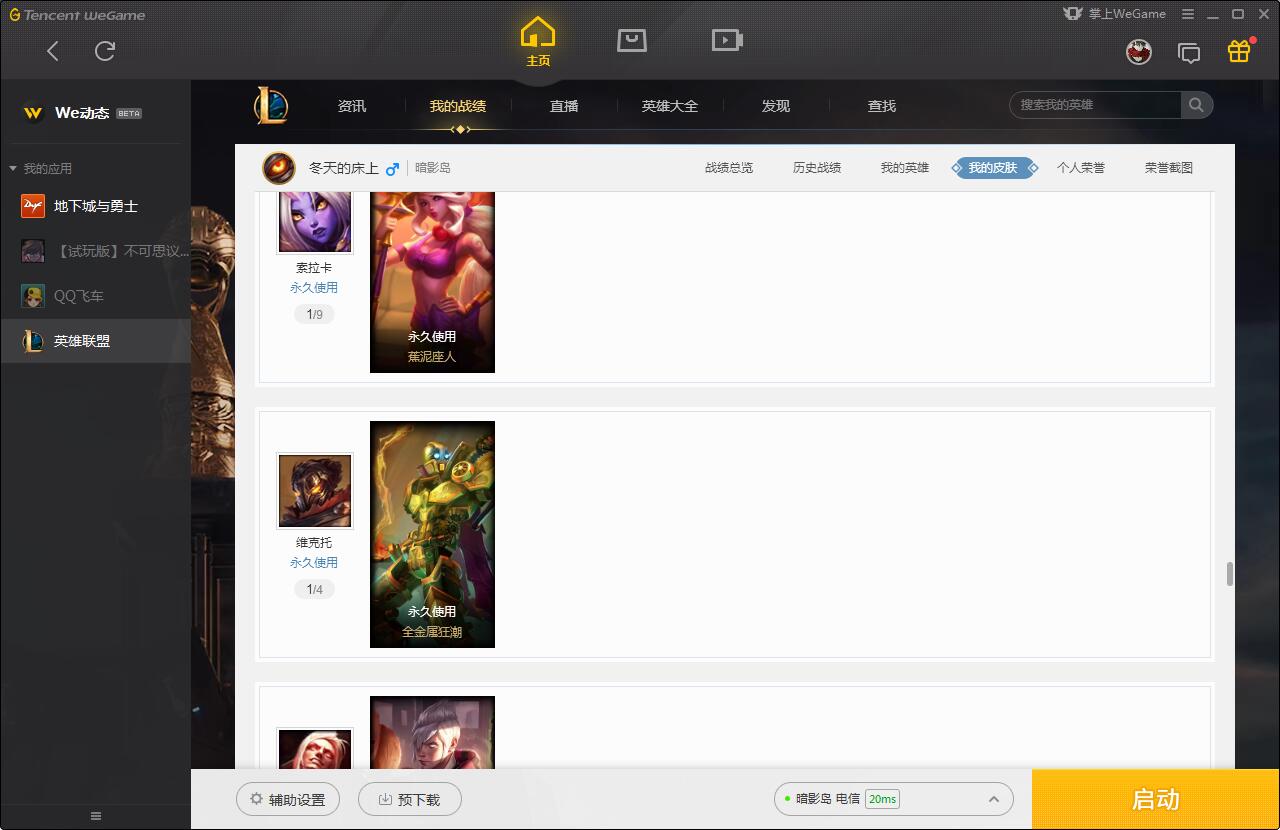The height and width of the screenshot is (830, 1280).
Task: Click the summoner profile avatar
Action: [279, 168]
